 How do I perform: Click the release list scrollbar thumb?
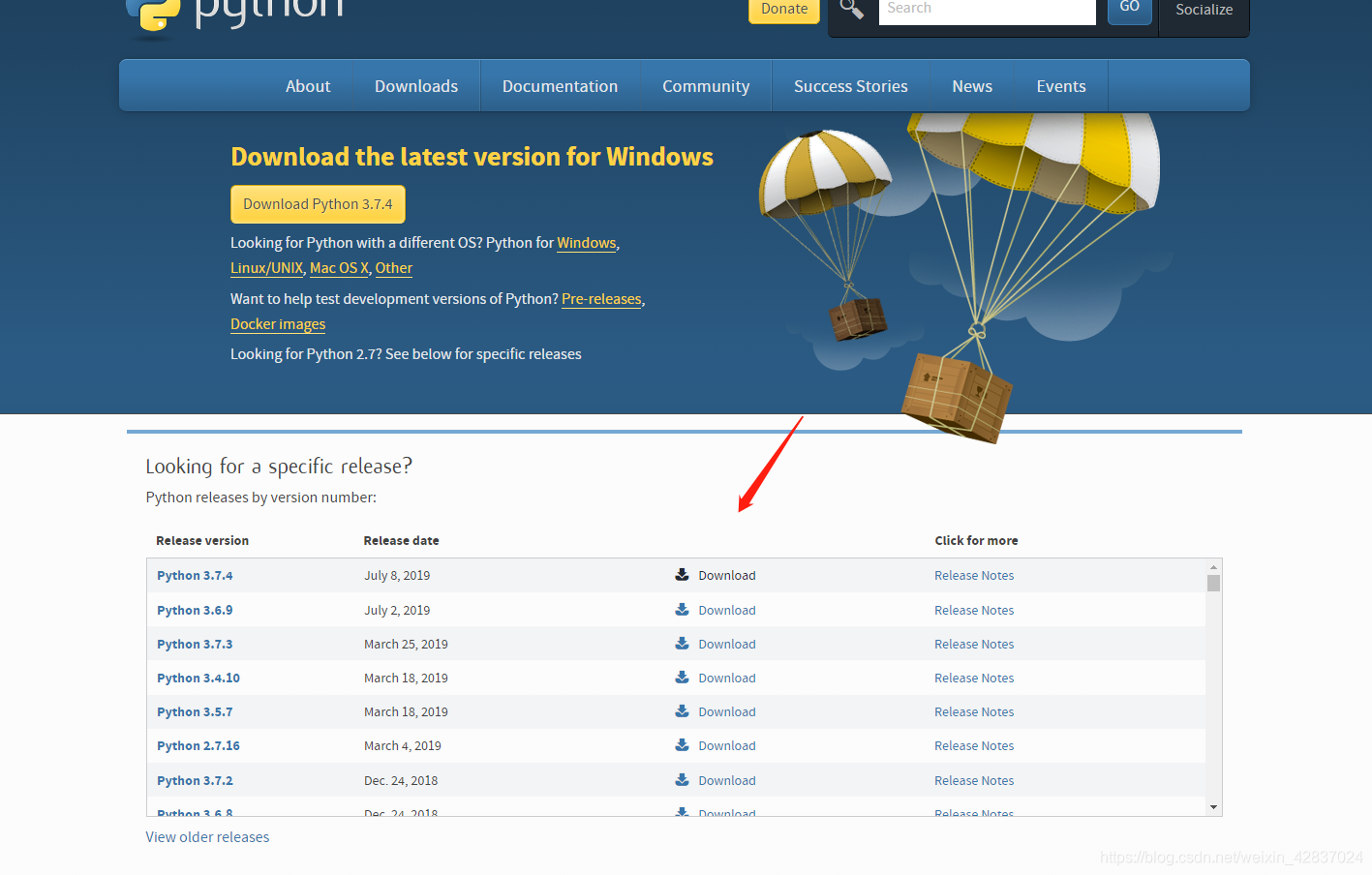1213,583
